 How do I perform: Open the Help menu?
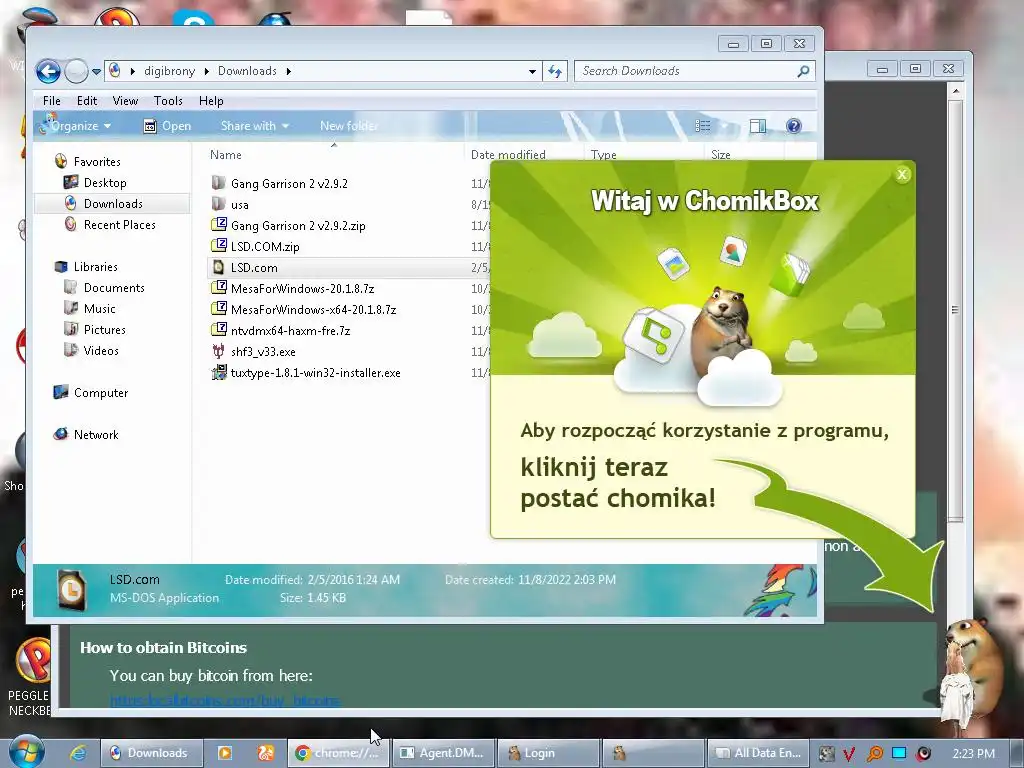(x=211, y=101)
